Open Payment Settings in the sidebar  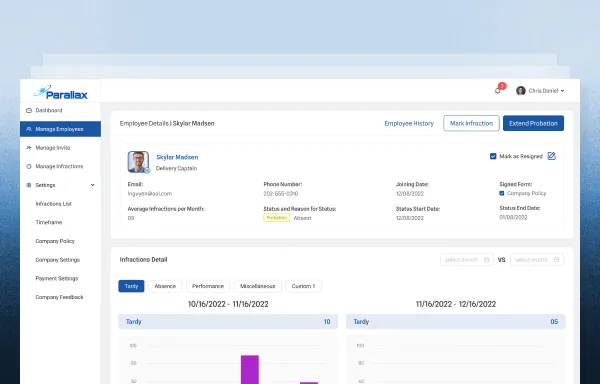click(57, 278)
